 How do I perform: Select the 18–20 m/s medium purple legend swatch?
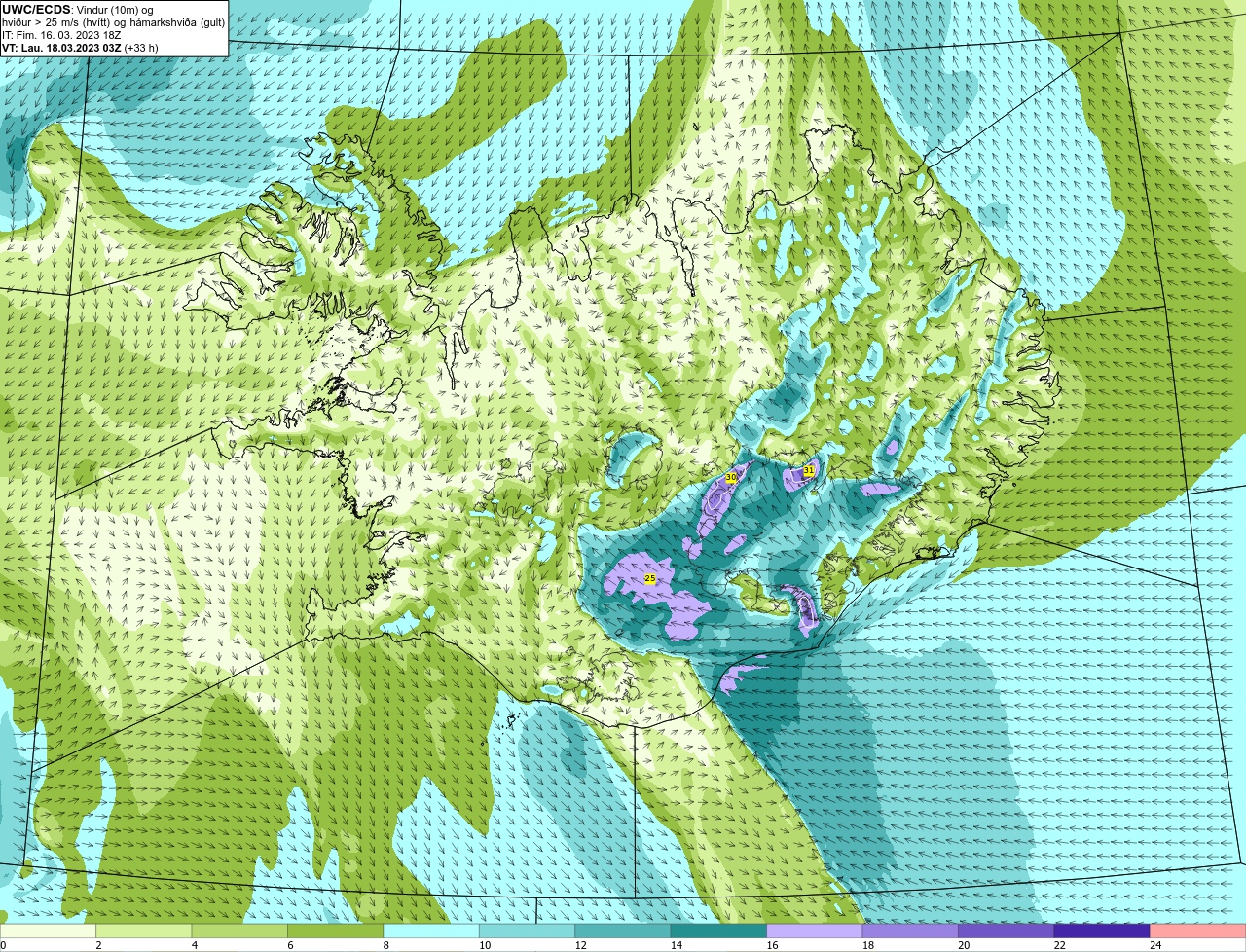pos(910,932)
